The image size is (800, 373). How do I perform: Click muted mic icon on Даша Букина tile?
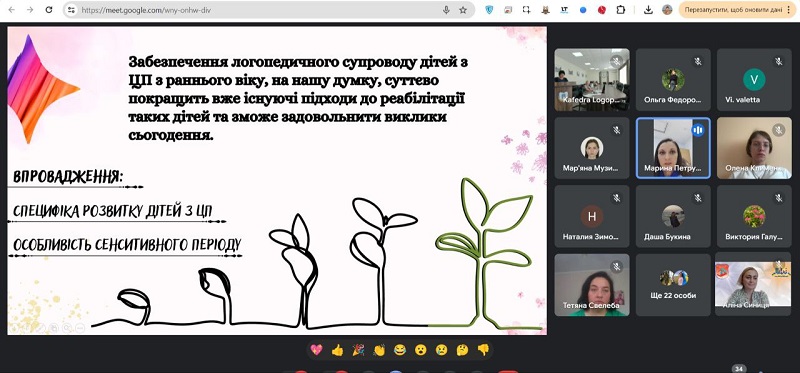[x=697, y=198]
